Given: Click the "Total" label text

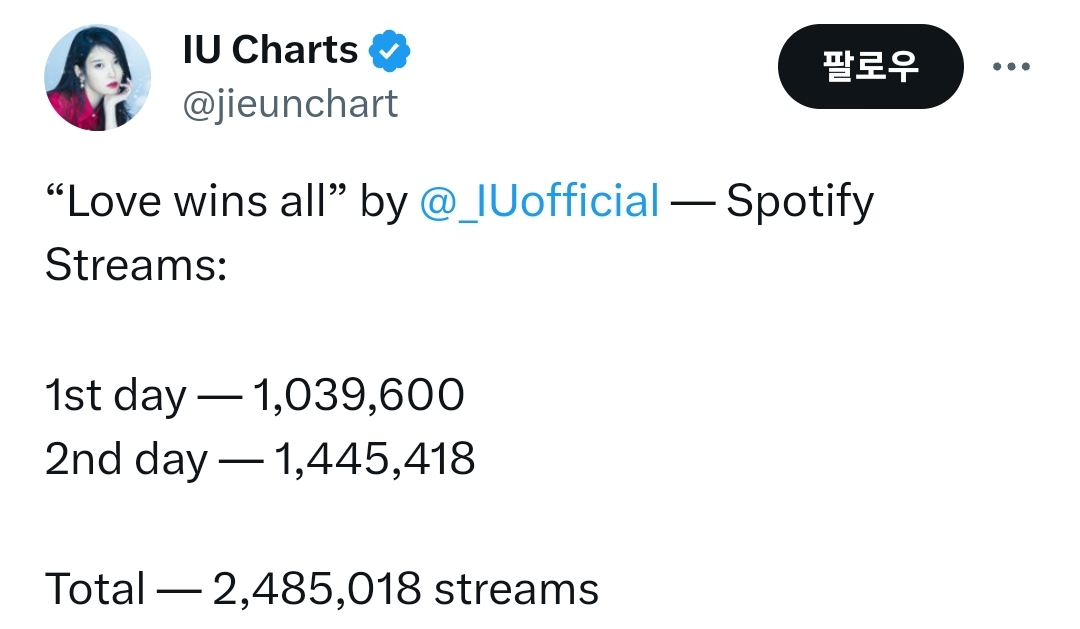Looking at the screenshot, I should 95,589.
